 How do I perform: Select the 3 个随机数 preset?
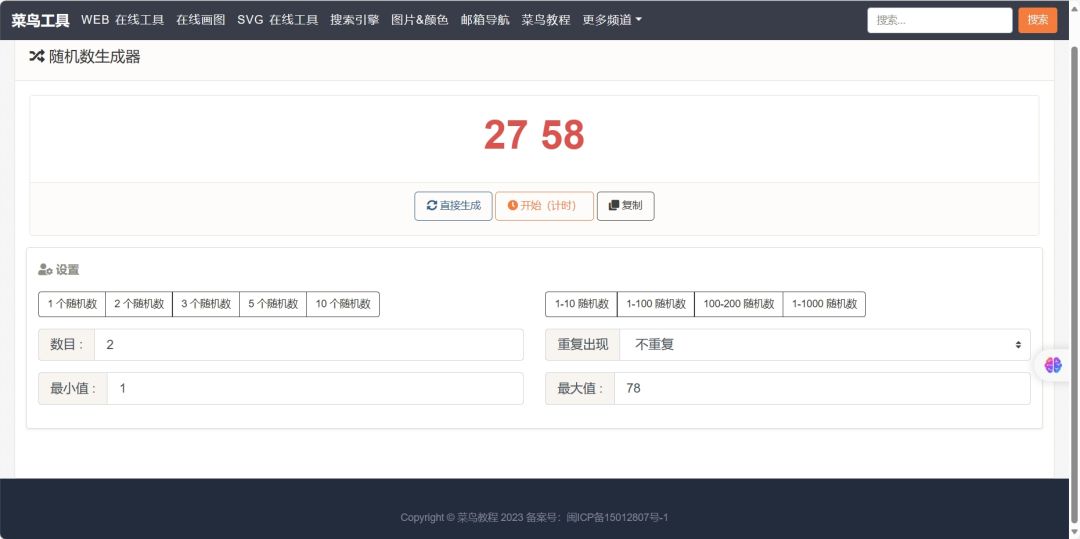[206, 304]
